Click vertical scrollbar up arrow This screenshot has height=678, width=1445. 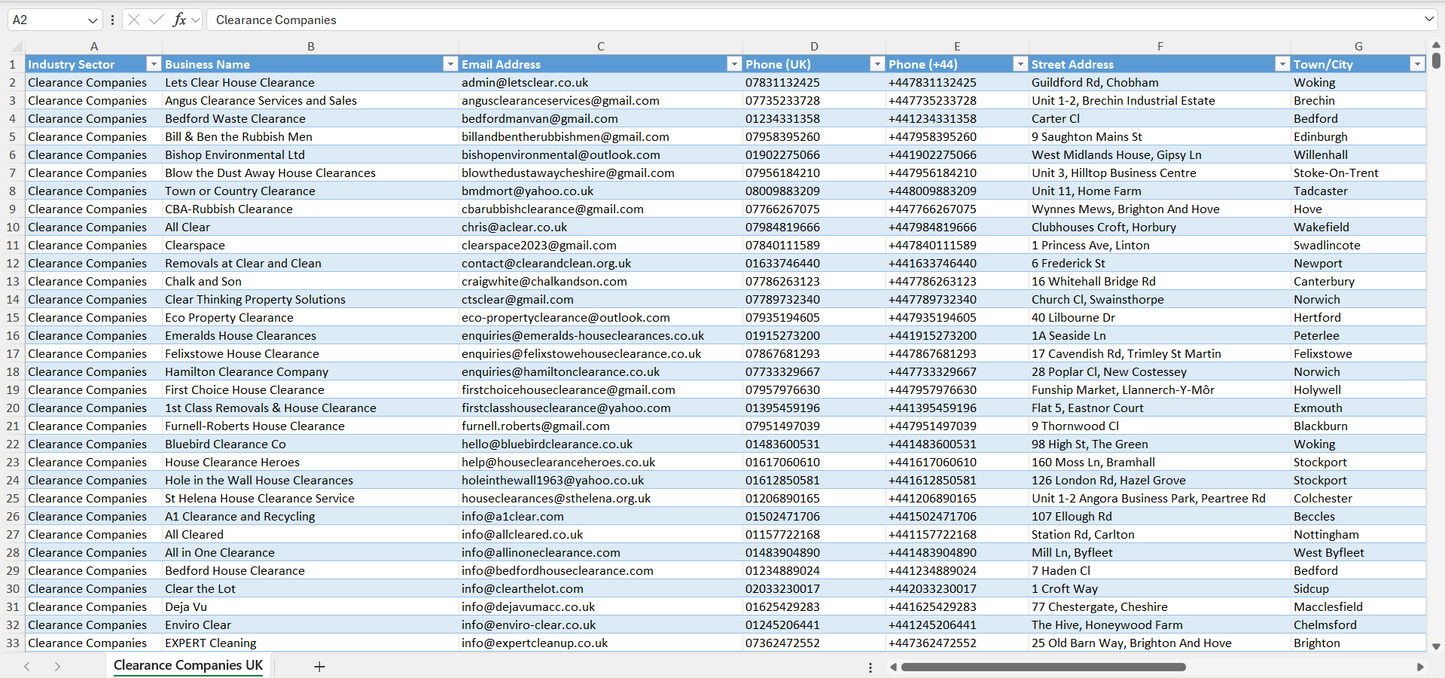[1437, 46]
